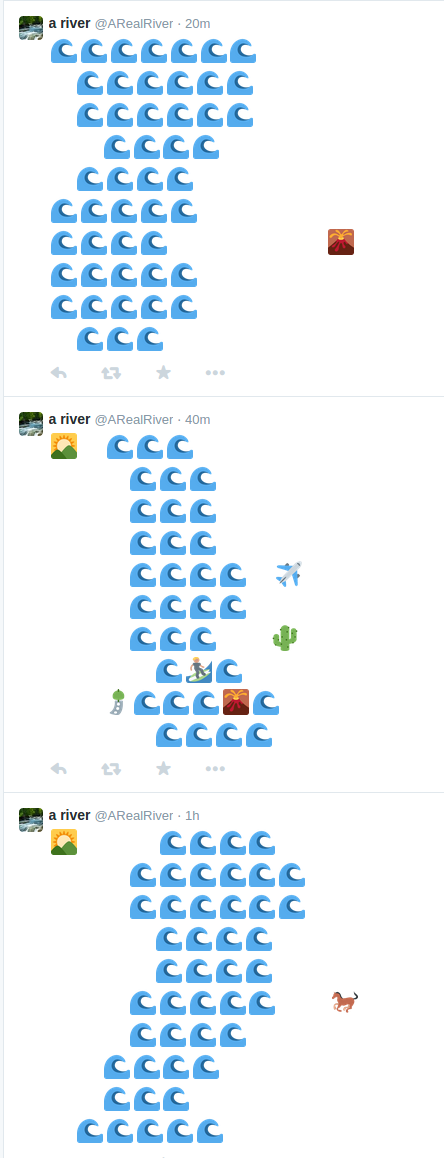Click "a river" name on the 1h tweet
The image size is (444, 1158).
69,815
